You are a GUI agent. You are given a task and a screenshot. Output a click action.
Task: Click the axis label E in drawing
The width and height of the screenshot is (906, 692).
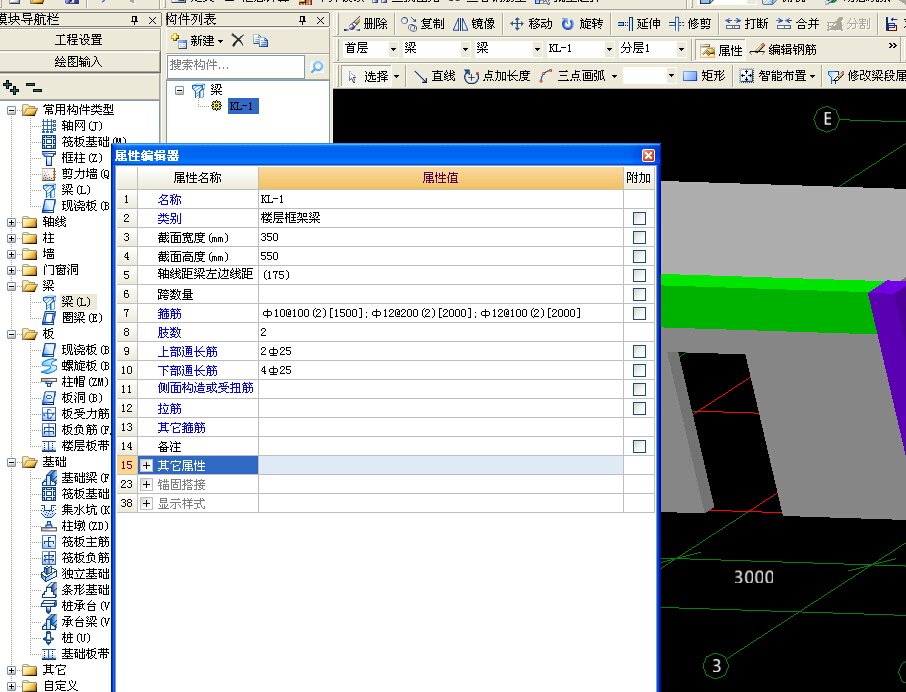coord(826,119)
